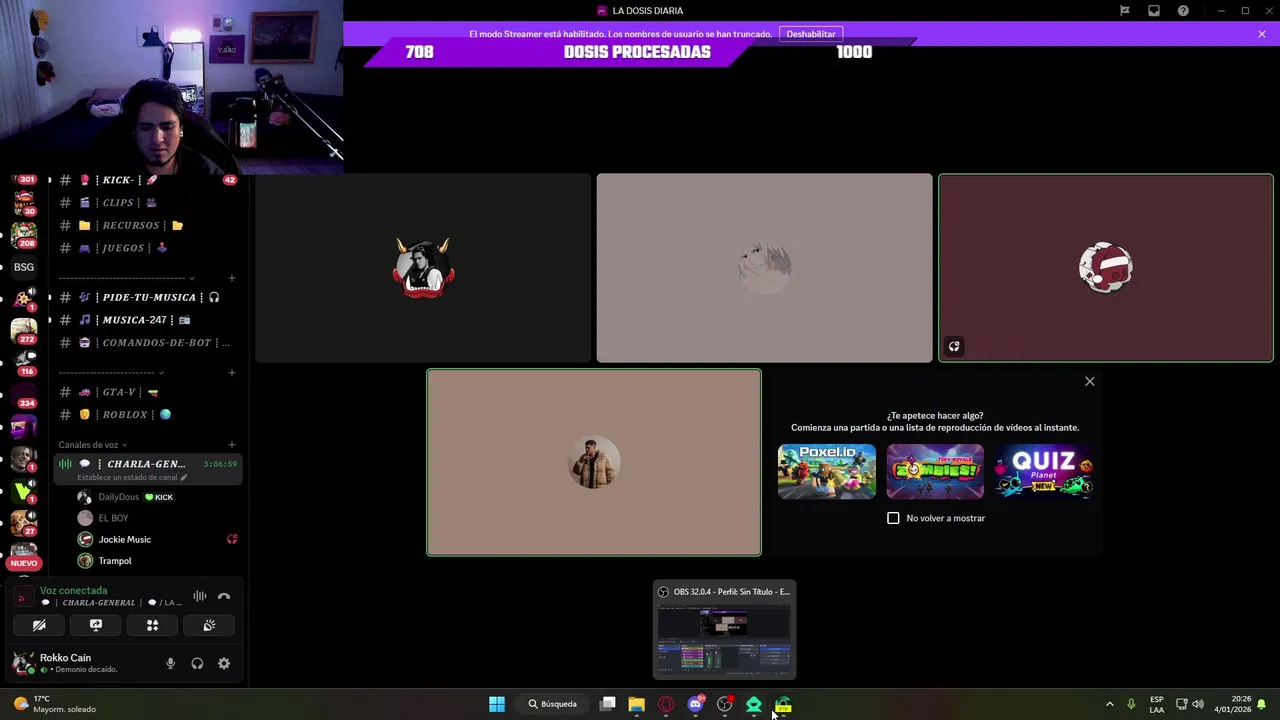Click the taskbar Búsqueda search box

click(553, 704)
